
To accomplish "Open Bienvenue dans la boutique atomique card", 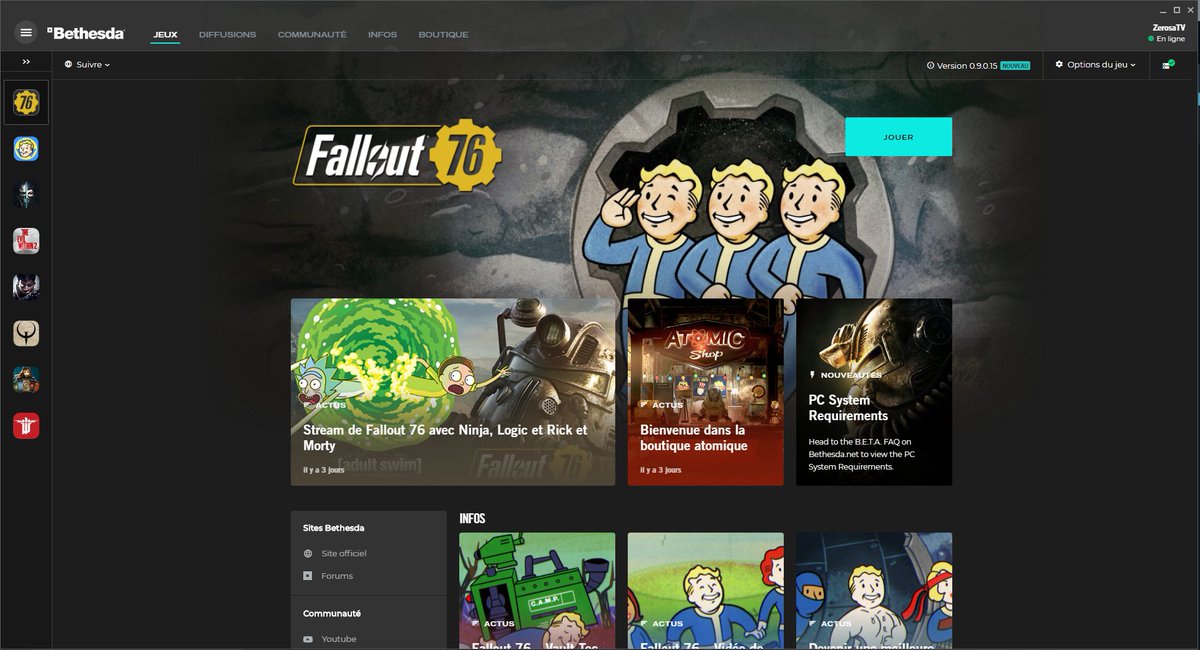I will [x=706, y=392].
